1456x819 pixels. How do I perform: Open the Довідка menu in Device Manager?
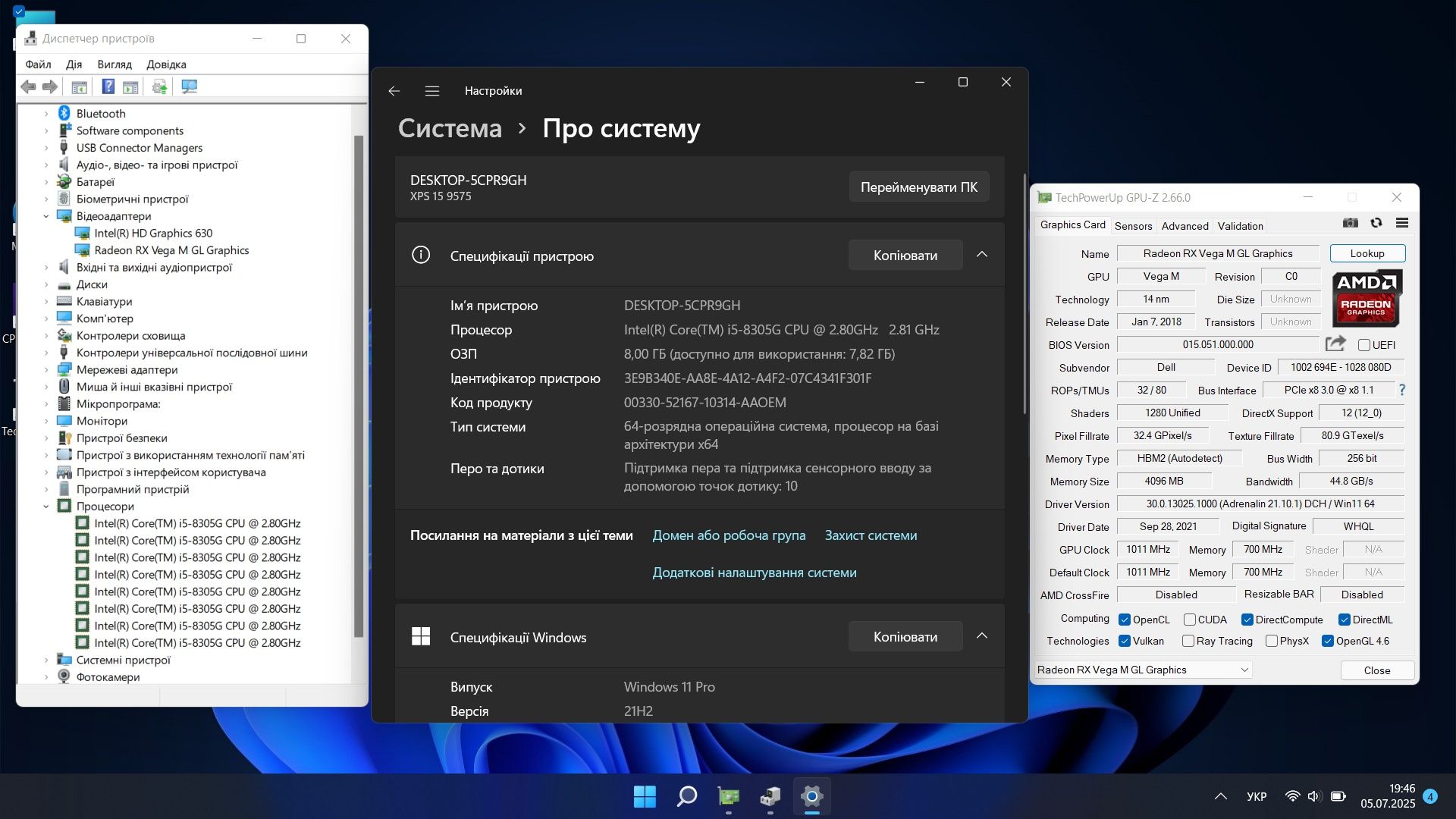coord(166,64)
